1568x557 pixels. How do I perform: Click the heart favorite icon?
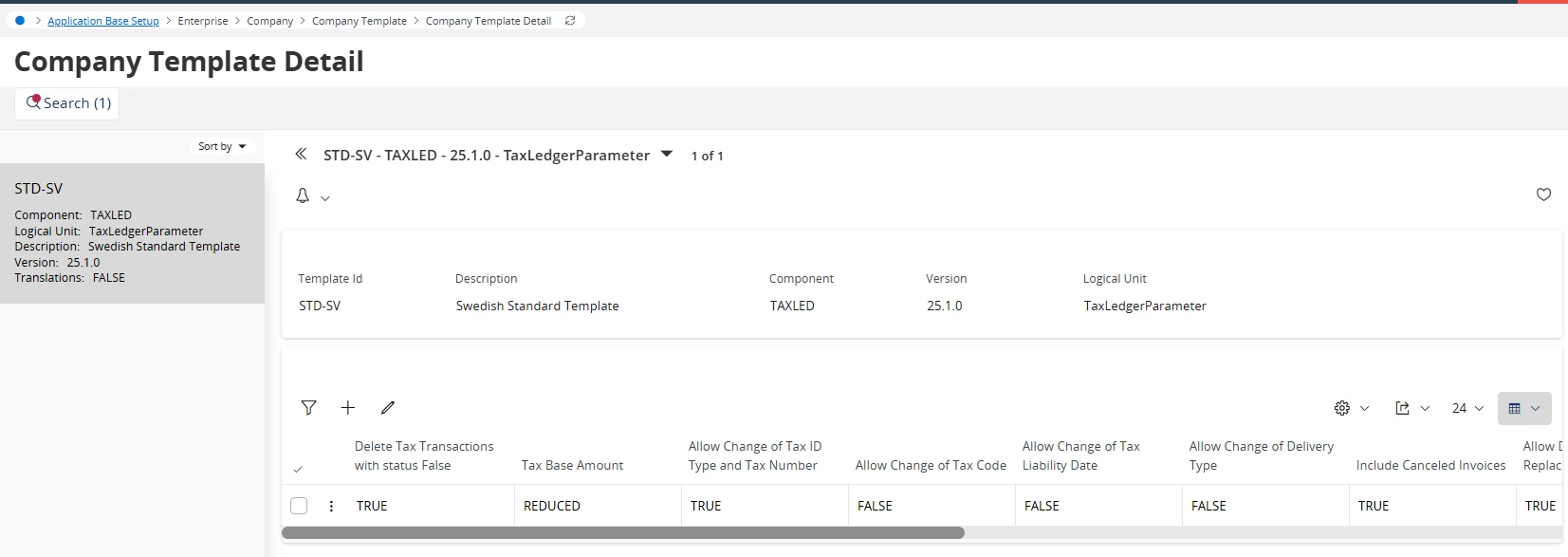coord(1543,195)
